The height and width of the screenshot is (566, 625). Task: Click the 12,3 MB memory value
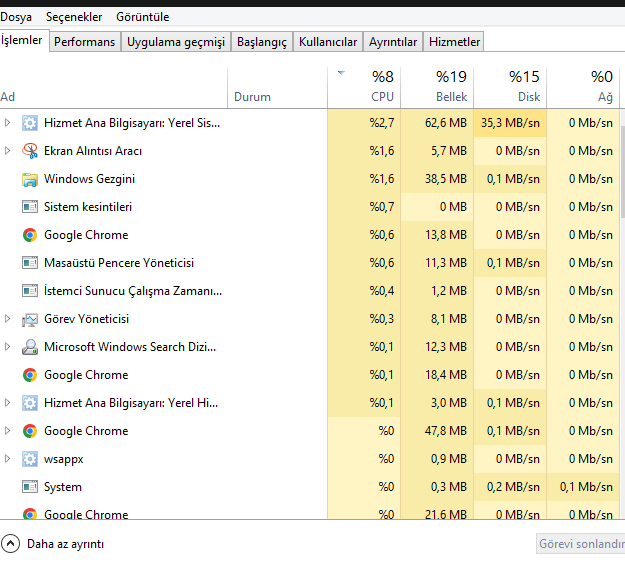[446, 347]
